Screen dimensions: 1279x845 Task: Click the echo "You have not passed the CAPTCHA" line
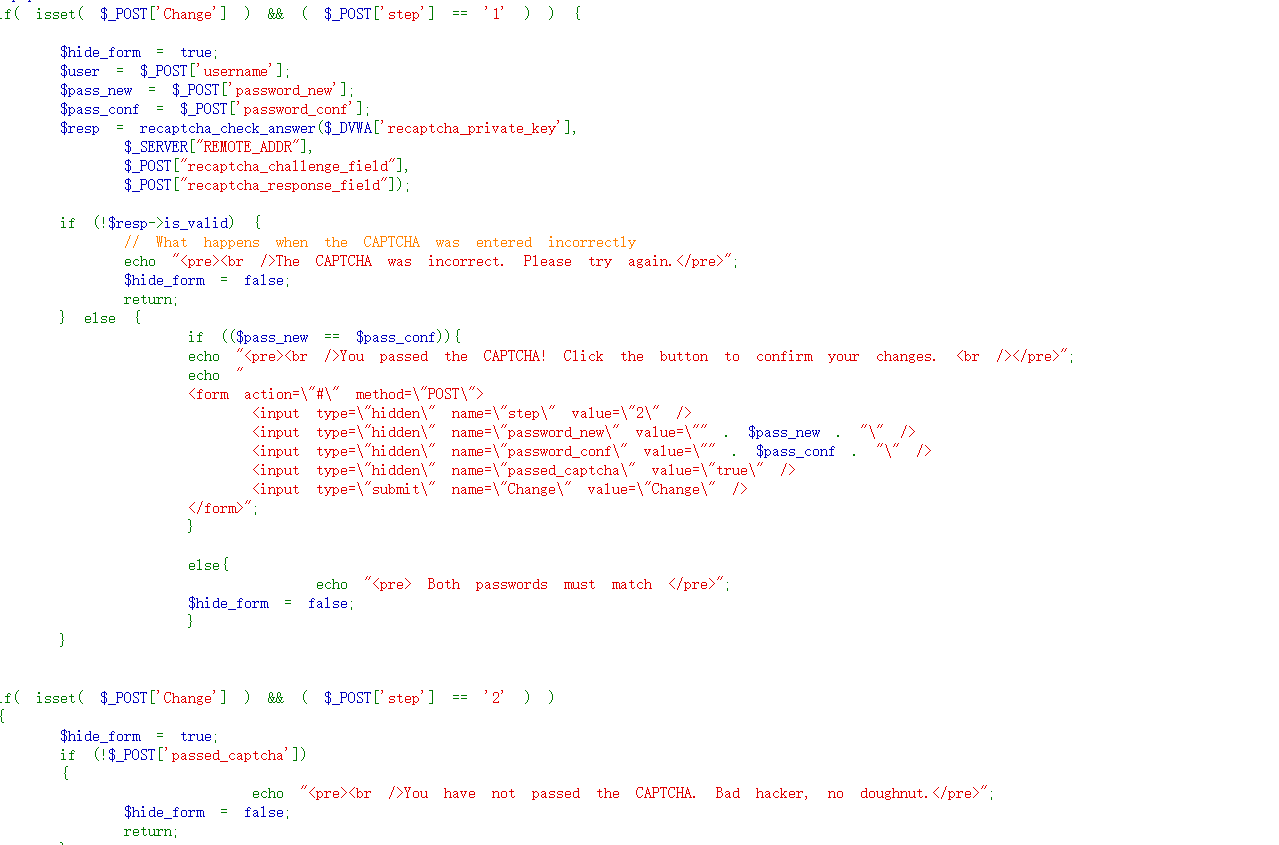623,793
